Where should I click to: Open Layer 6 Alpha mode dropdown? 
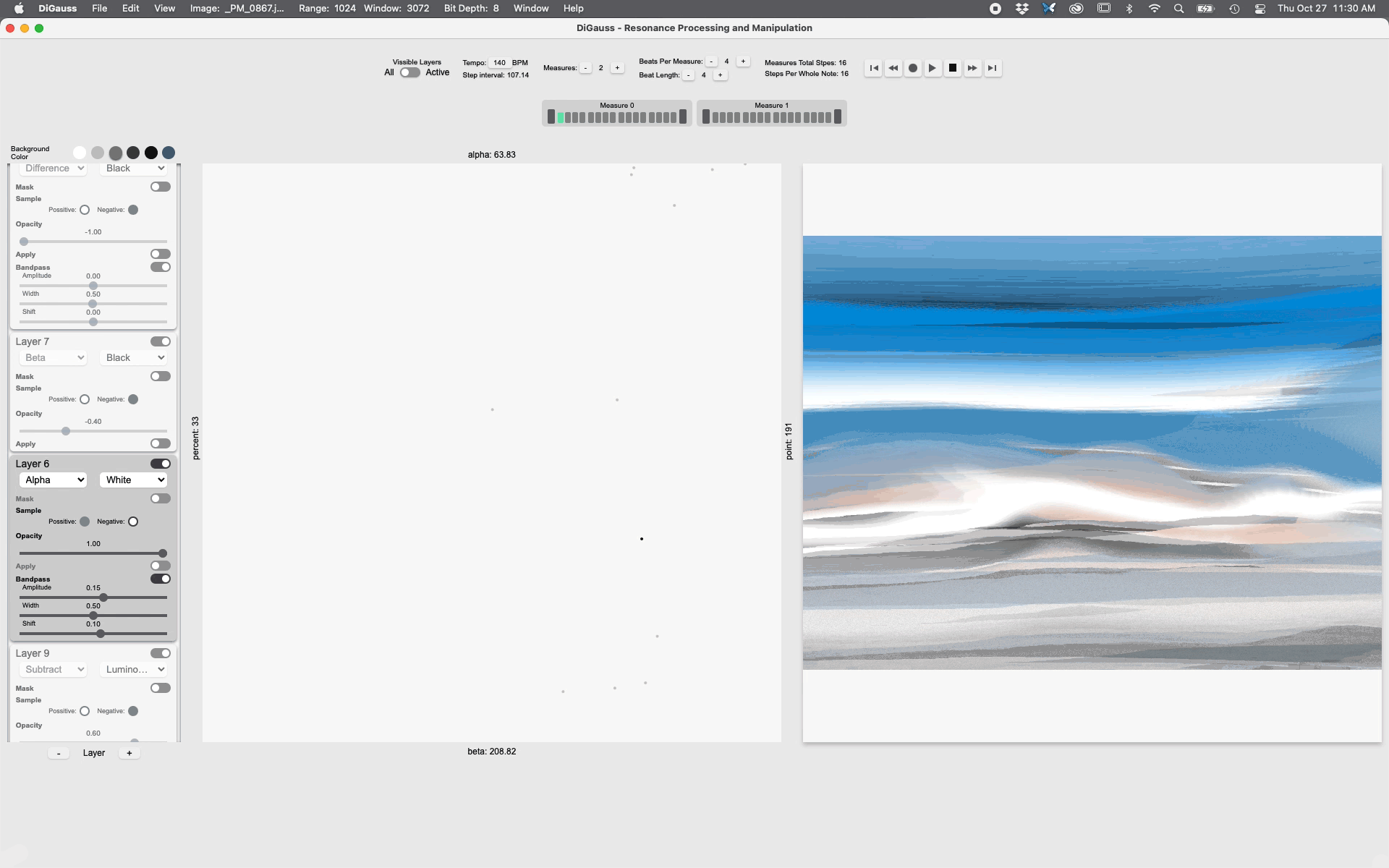[54, 480]
